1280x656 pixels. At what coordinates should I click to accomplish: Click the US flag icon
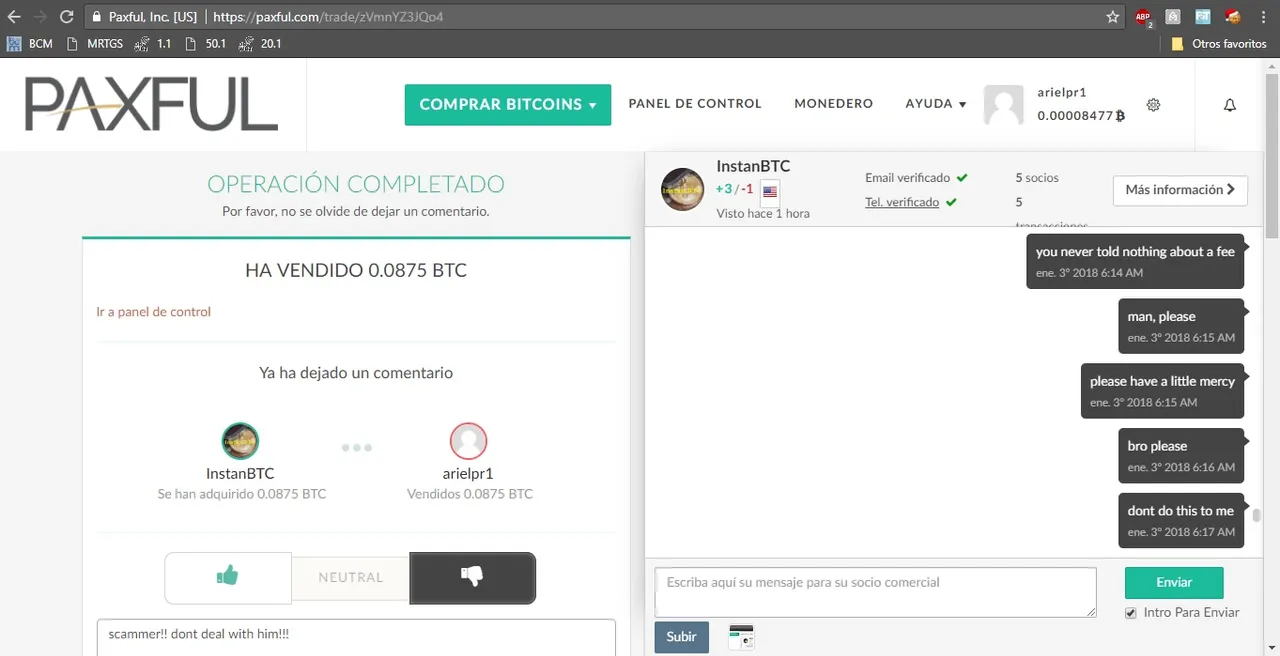click(x=770, y=191)
